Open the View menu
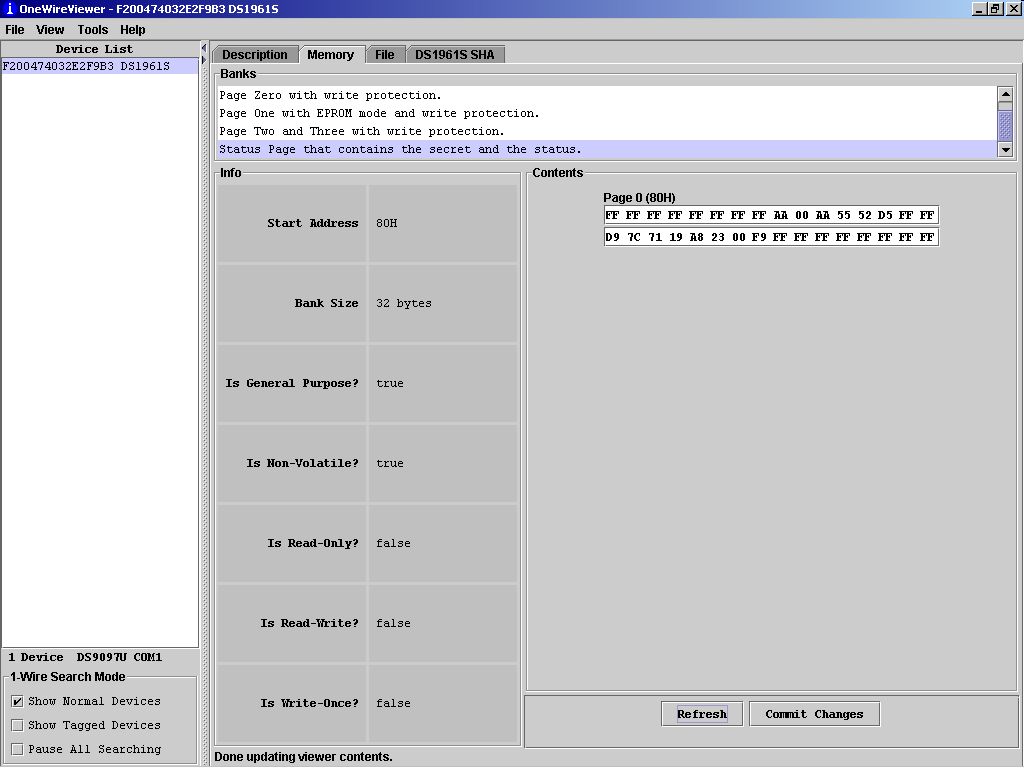The height and width of the screenshot is (768, 1024). pyautogui.click(x=50, y=30)
